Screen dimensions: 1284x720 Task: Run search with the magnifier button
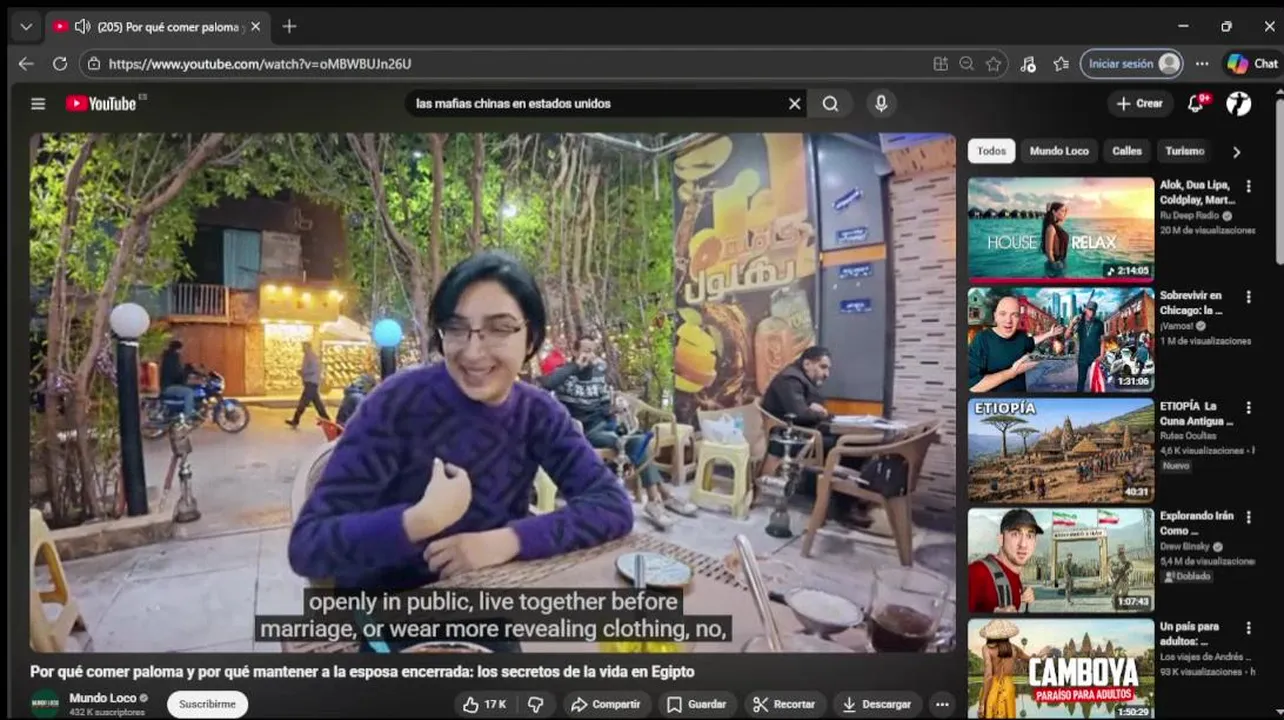(x=831, y=103)
